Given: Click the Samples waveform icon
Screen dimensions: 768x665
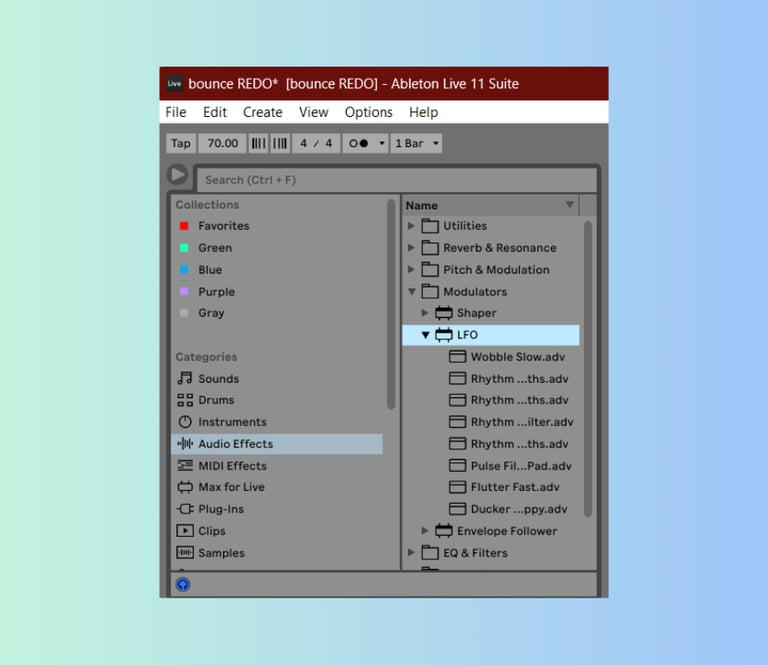Looking at the screenshot, I should (x=185, y=553).
